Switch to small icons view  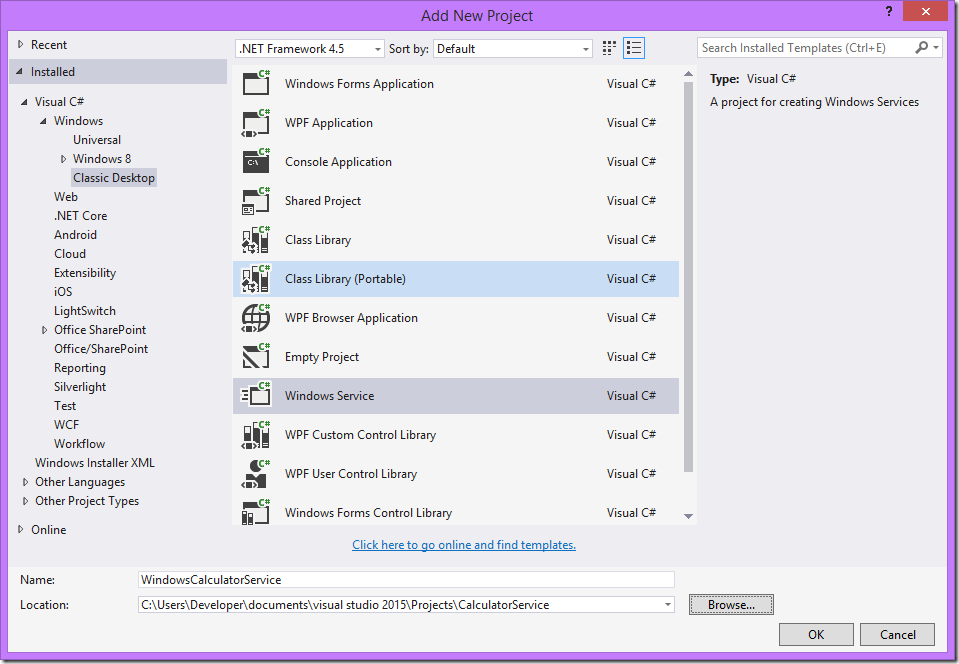610,48
